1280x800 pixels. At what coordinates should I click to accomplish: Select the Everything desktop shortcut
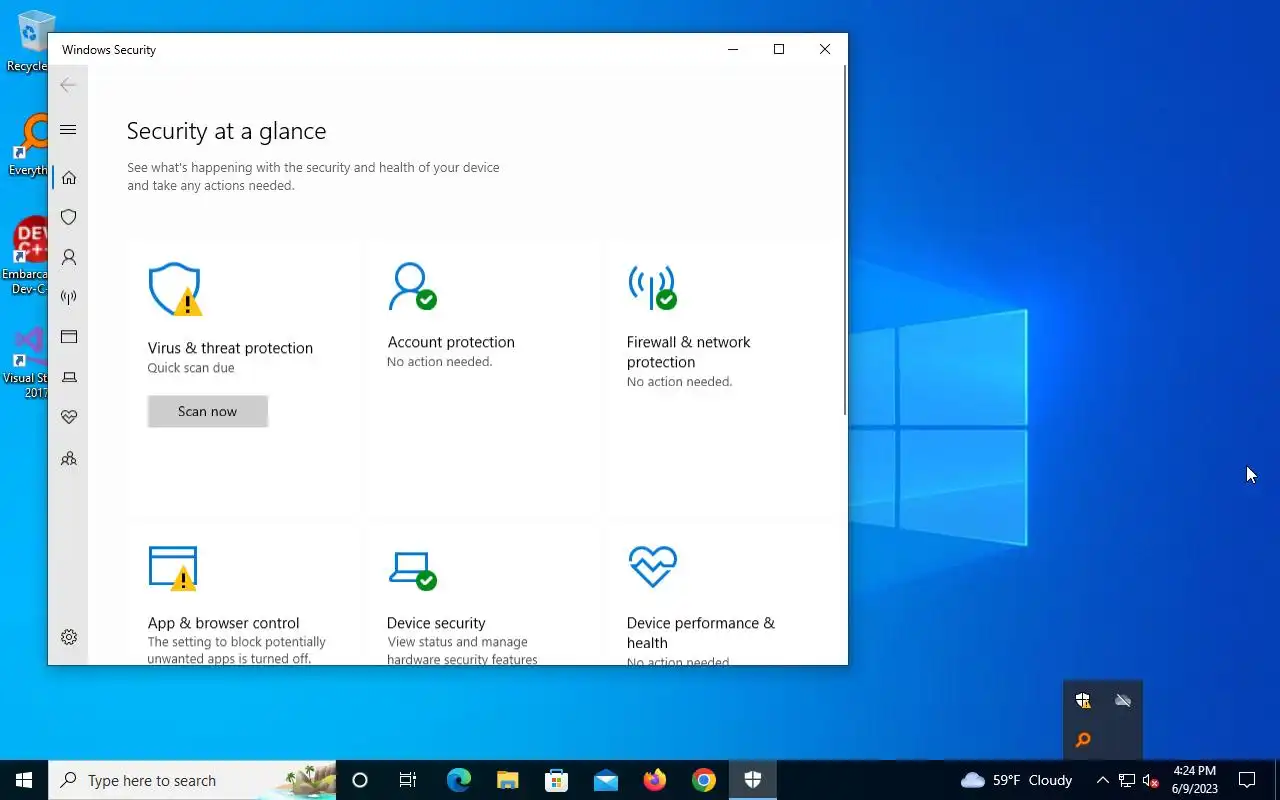click(28, 146)
